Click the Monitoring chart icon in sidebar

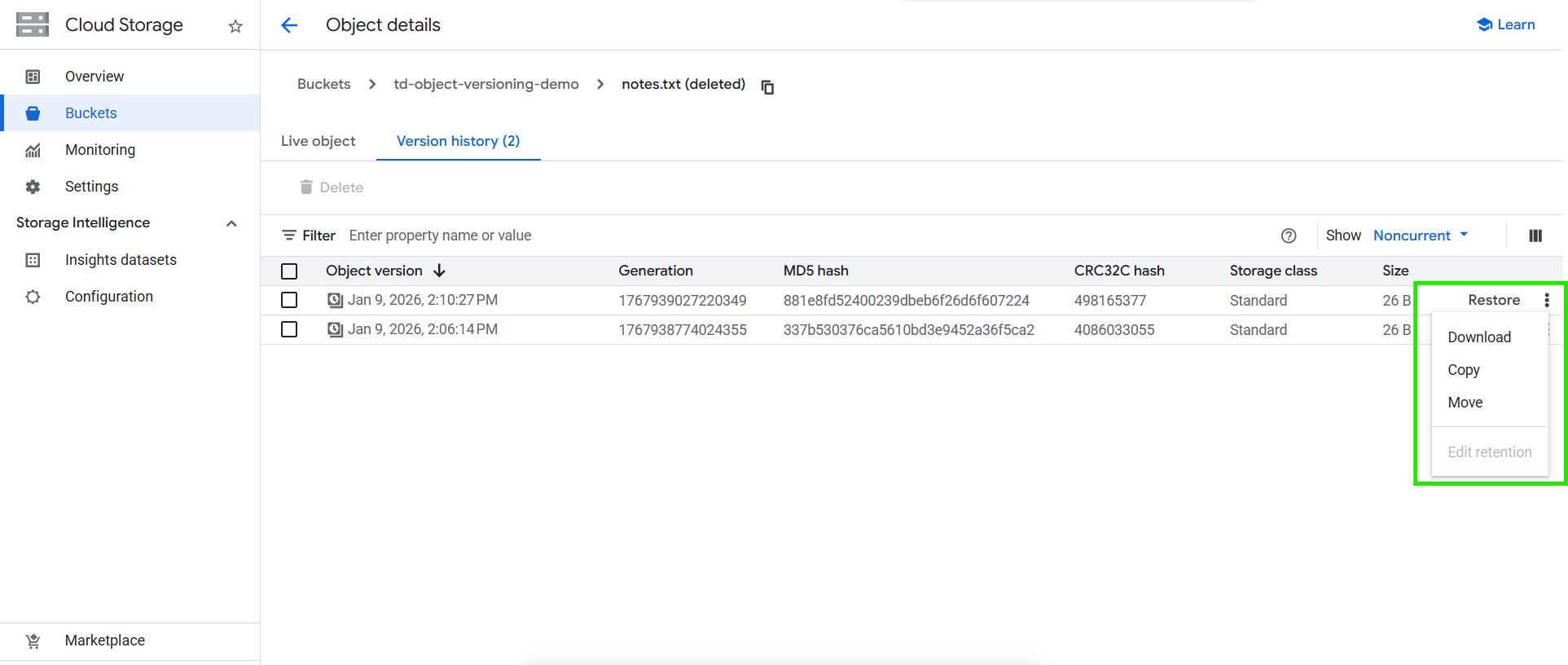point(33,150)
